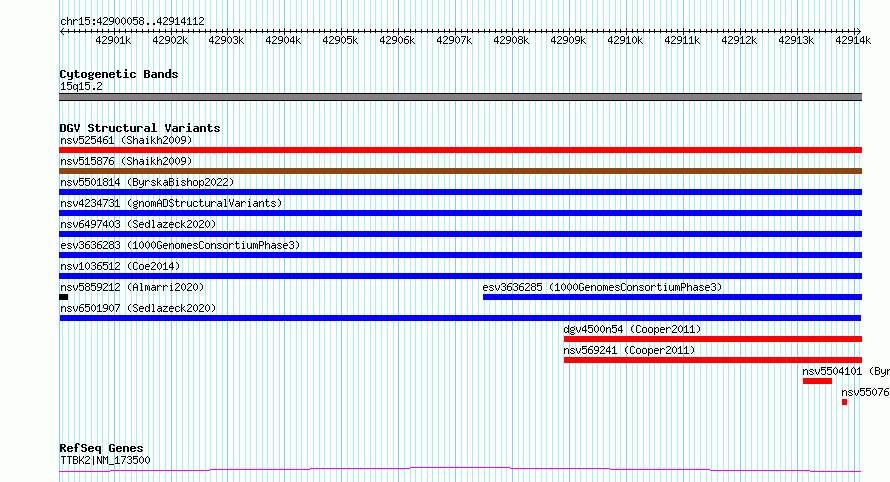Open esv3636283 (1000GenomesConsortiumPhase3) label

180,245
